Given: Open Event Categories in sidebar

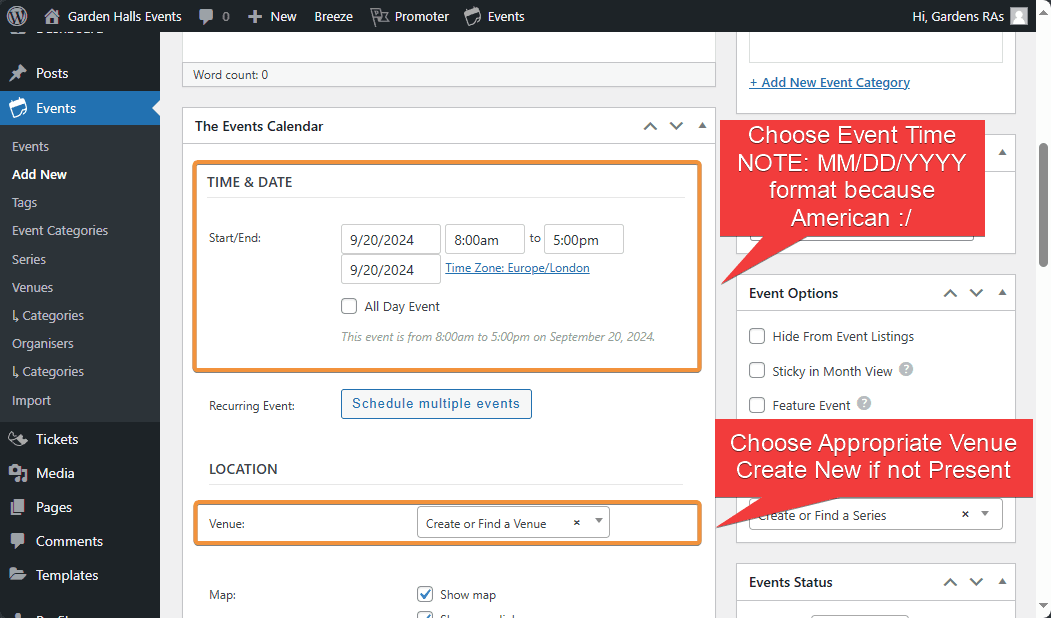Looking at the screenshot, I should tap(60, 230).
